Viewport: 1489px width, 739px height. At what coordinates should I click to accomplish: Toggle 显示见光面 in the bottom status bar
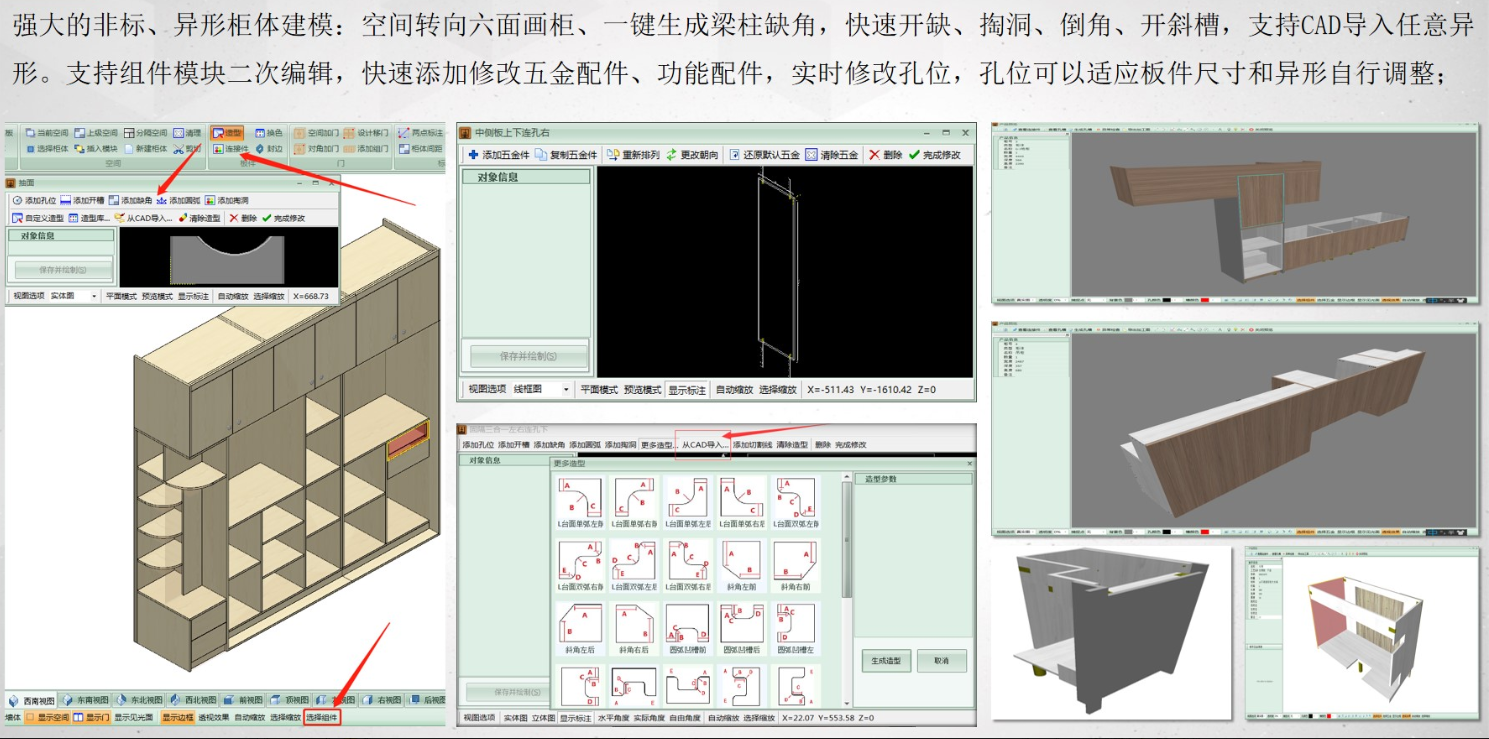133,717
